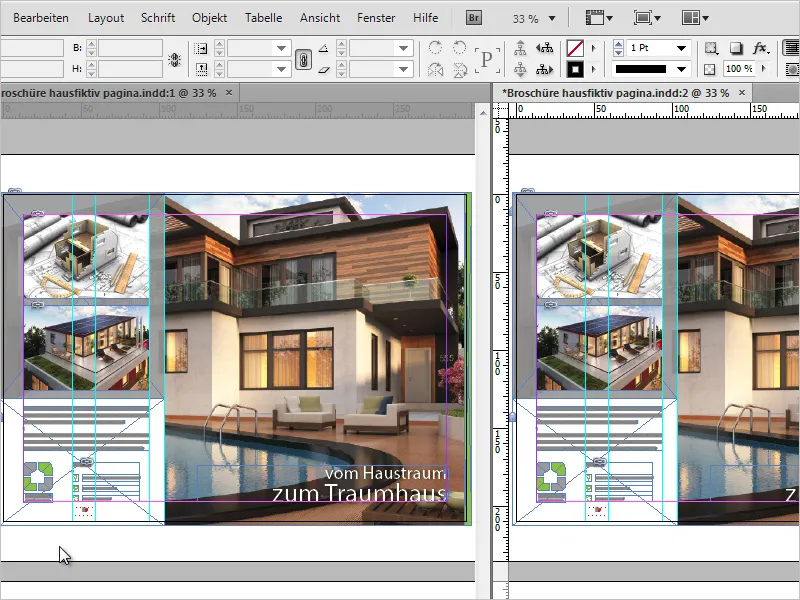Open the corner options icon
Image resolution: width=800 pixels, height=600 pixels.
[x=710, y=48]
